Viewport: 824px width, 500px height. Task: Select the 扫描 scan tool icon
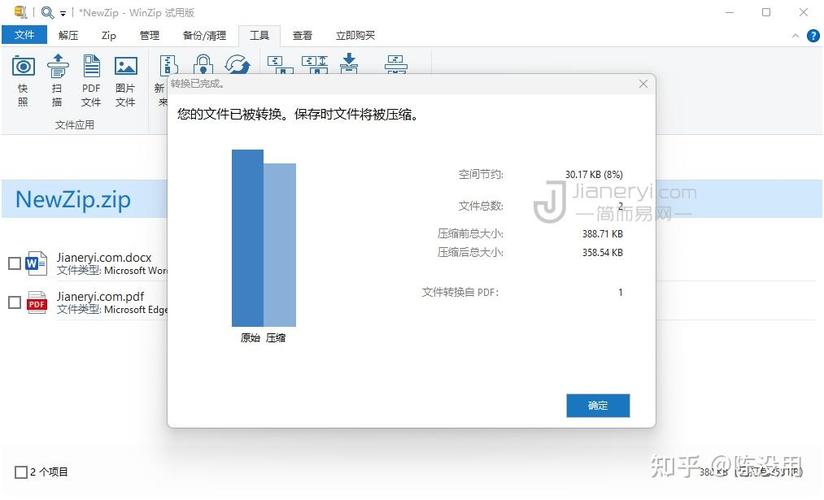point(57,66)
